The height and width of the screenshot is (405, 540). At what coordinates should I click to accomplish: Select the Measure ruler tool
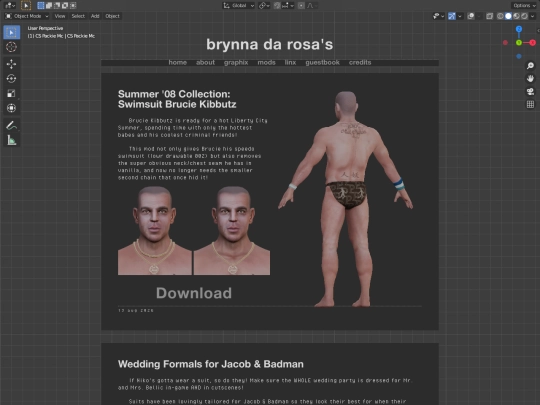[11, 140]
